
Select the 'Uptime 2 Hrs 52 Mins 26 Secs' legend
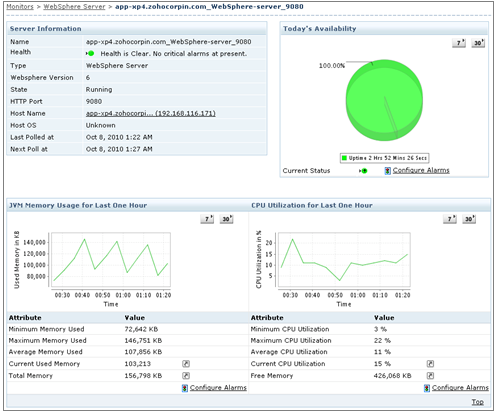pyautogui.click(x=384, y=158)
